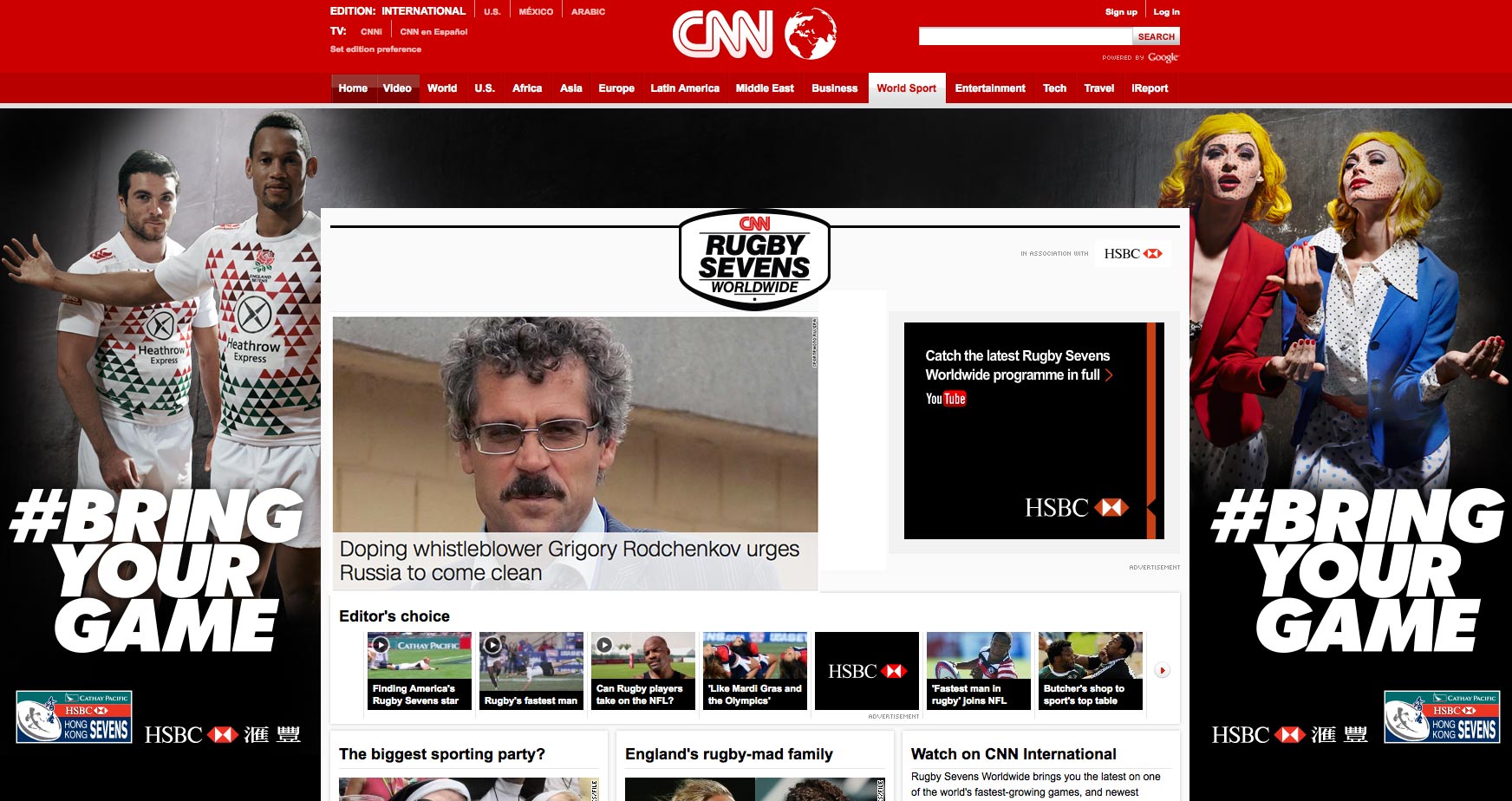Open the Europe section

click(x=616, y=88)
